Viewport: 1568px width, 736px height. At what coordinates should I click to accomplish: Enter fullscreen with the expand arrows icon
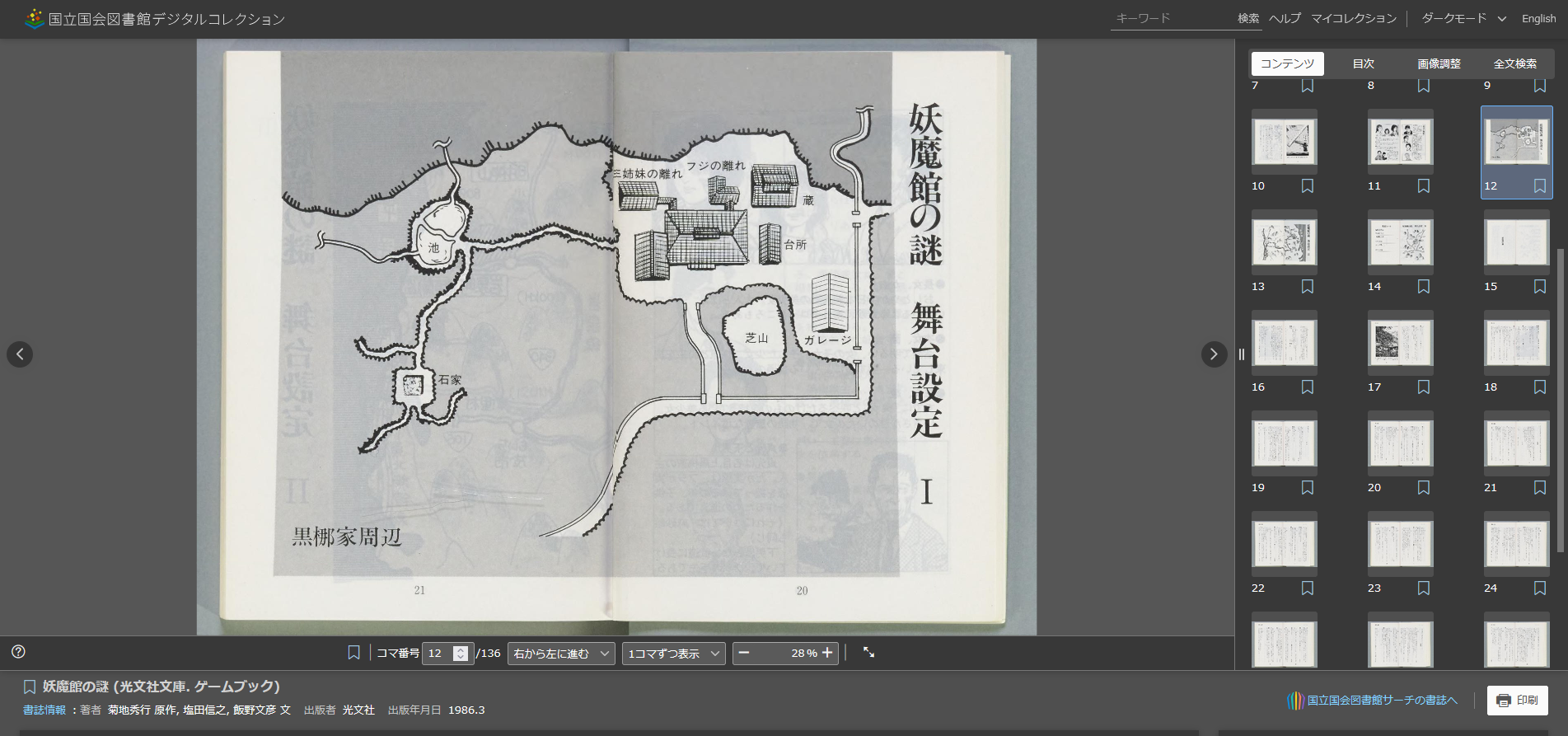tap(868, 652)
